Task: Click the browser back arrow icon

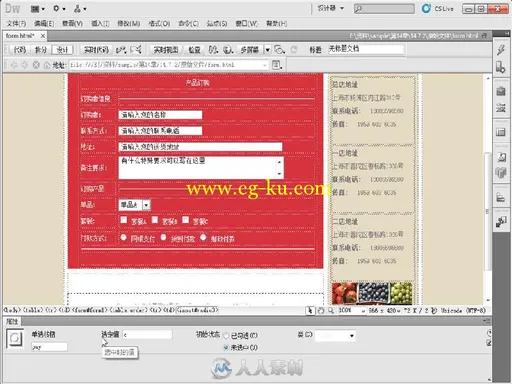Action: pos(14,65)
